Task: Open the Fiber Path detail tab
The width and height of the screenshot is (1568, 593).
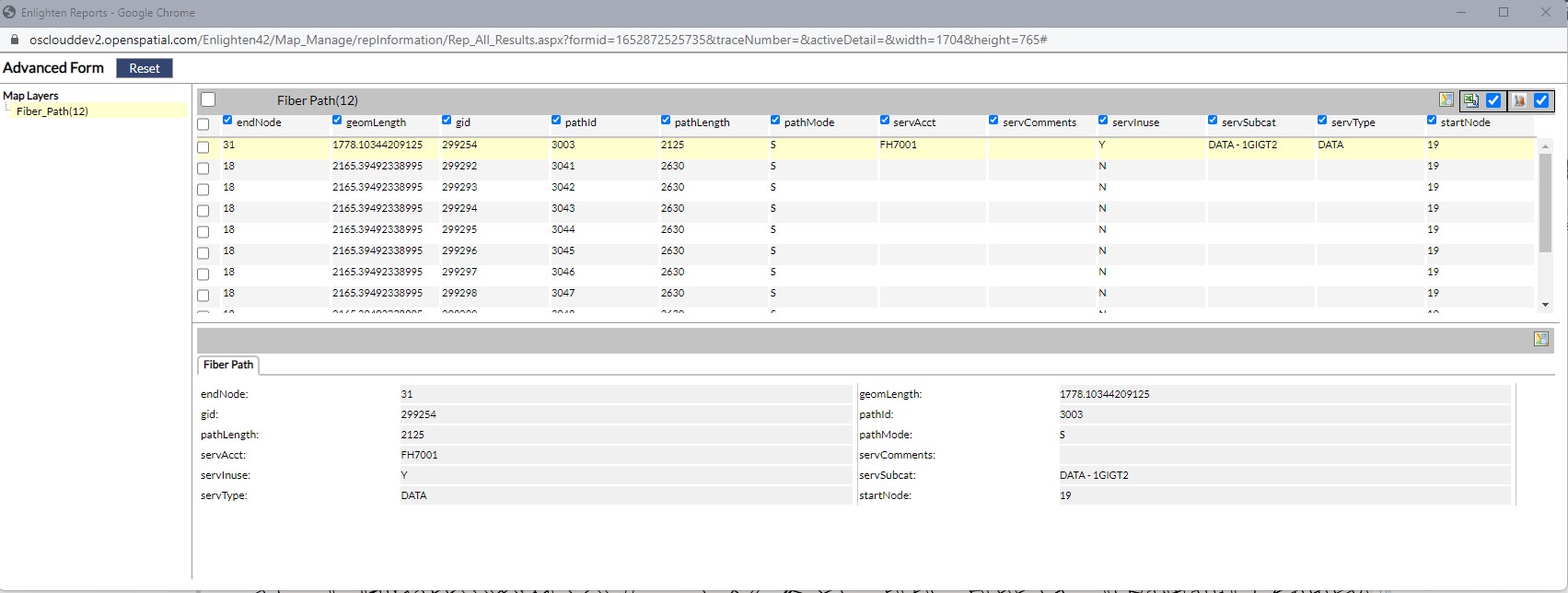Action: coord(228,365)
